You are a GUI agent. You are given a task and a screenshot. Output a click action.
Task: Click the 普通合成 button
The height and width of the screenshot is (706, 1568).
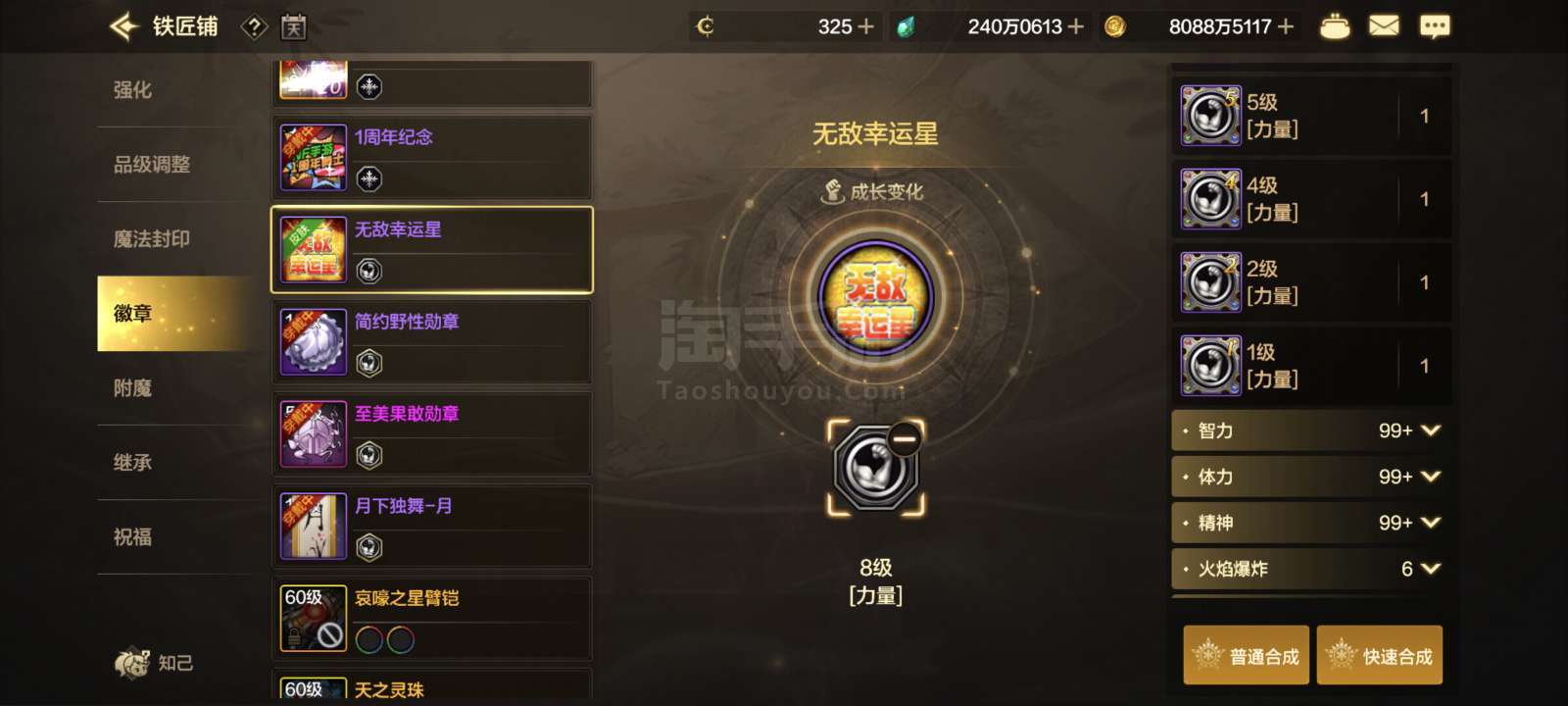tap(1246, 655)
